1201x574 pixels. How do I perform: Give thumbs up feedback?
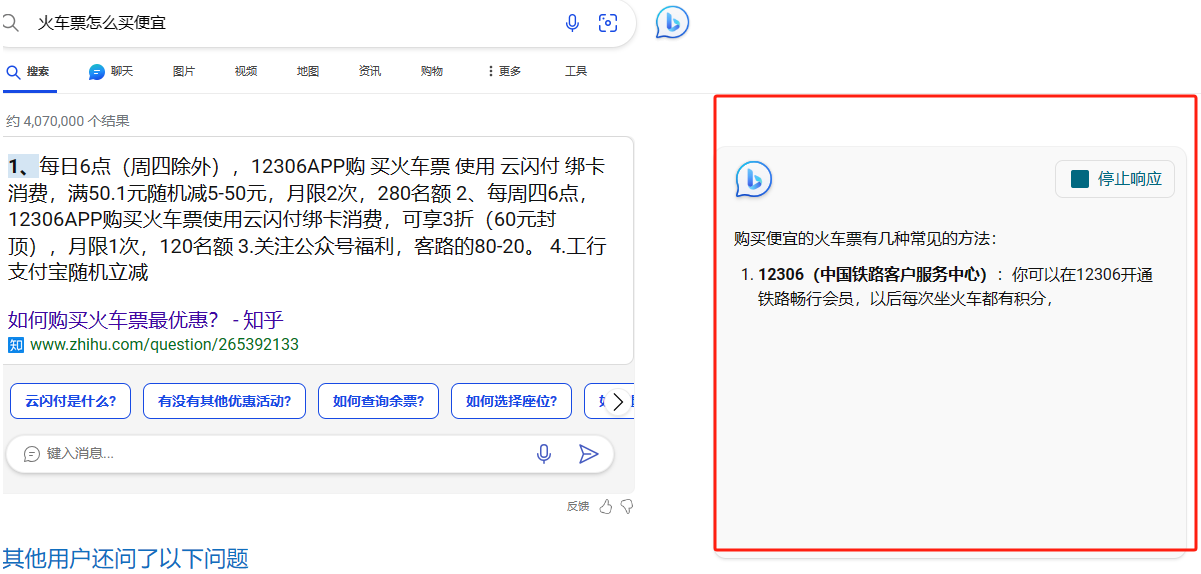coord(605,506)
